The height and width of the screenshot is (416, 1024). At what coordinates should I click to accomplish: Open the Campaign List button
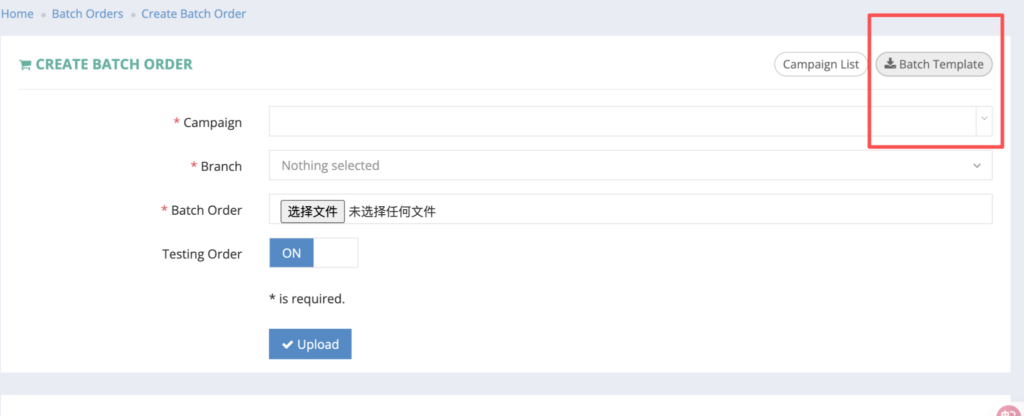pyautogui.click(x=820, y=64)
